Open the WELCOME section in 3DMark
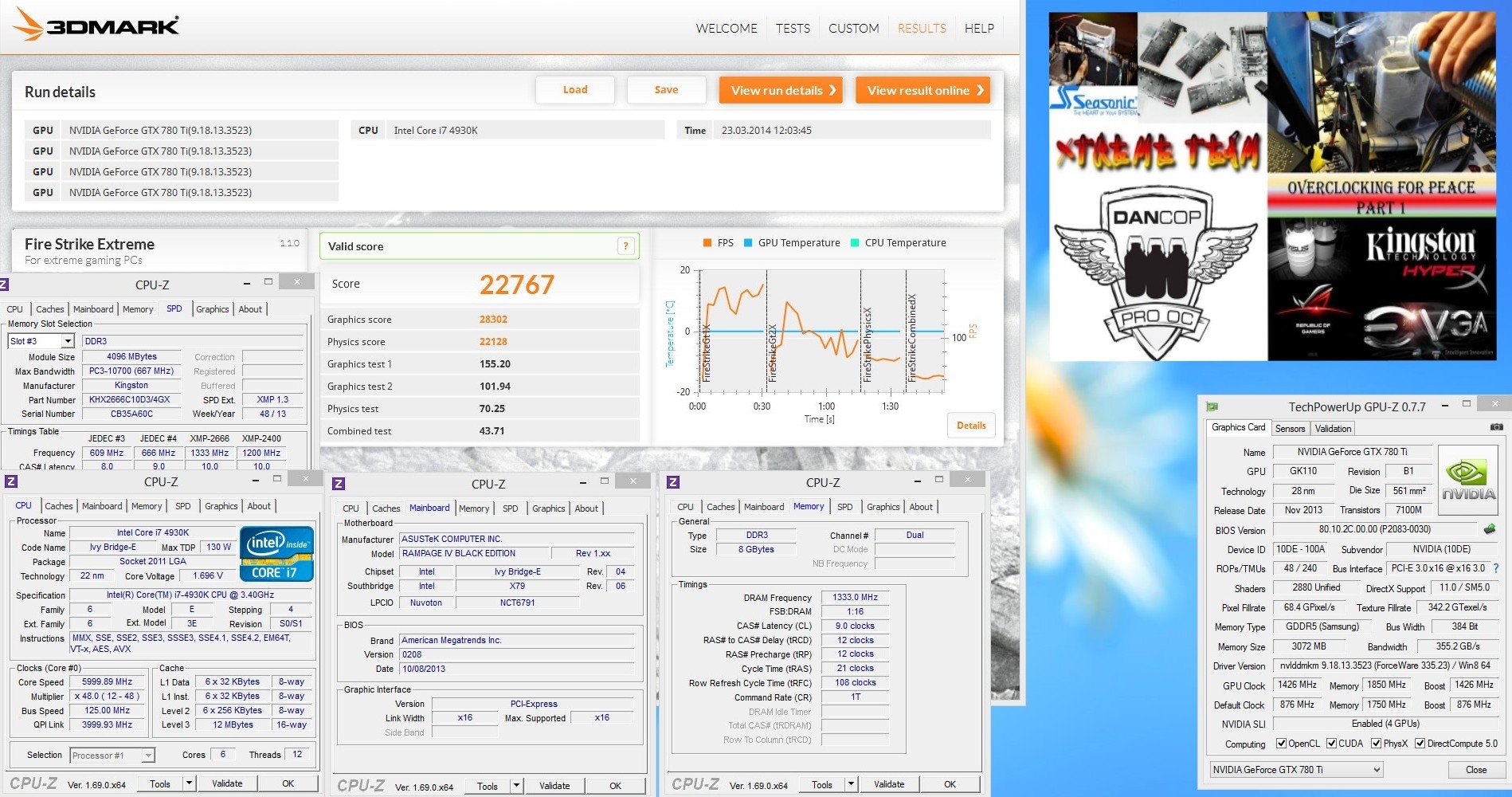The image size is (1512, 797). click(x=727, y=28)
